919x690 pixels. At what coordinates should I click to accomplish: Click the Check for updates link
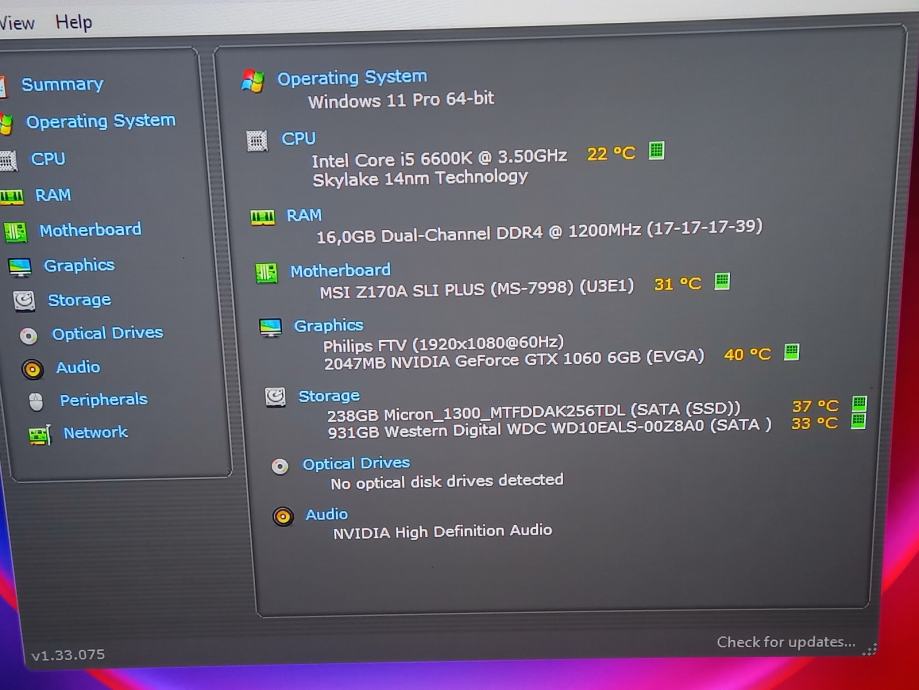tap(785, 642)
